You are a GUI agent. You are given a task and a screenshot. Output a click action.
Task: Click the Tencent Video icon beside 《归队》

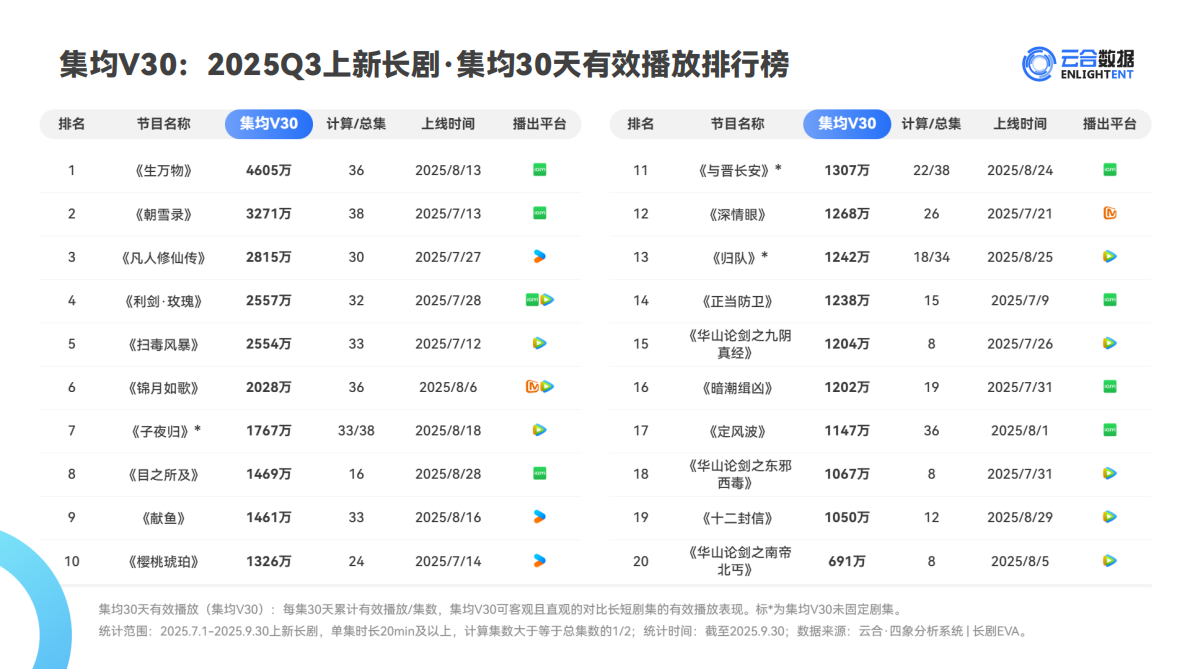1108,257
